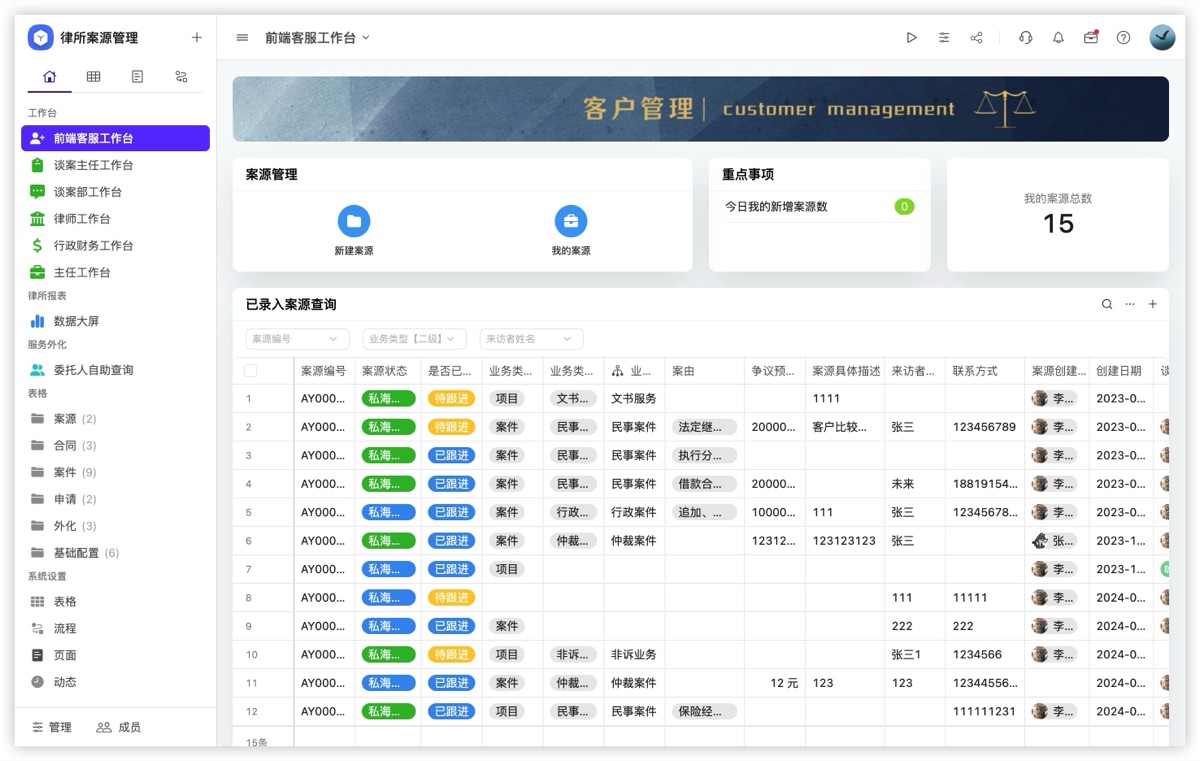This screenshot has width=1200, height=761.
Task: Open the 业务类型【二级】 filter dropdown
Action: pyautogui.click(x=414, y=339)
